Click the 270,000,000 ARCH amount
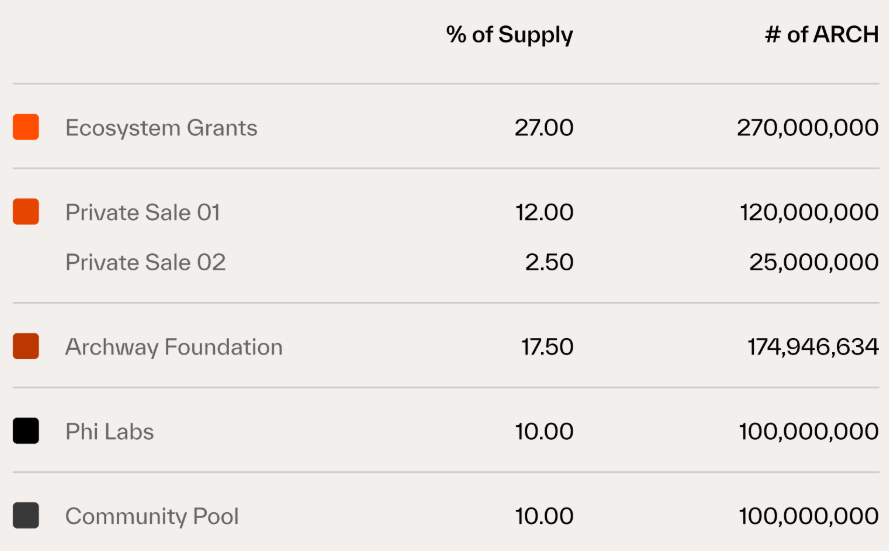This screenshot has height=551, width=889. [808, 128]
